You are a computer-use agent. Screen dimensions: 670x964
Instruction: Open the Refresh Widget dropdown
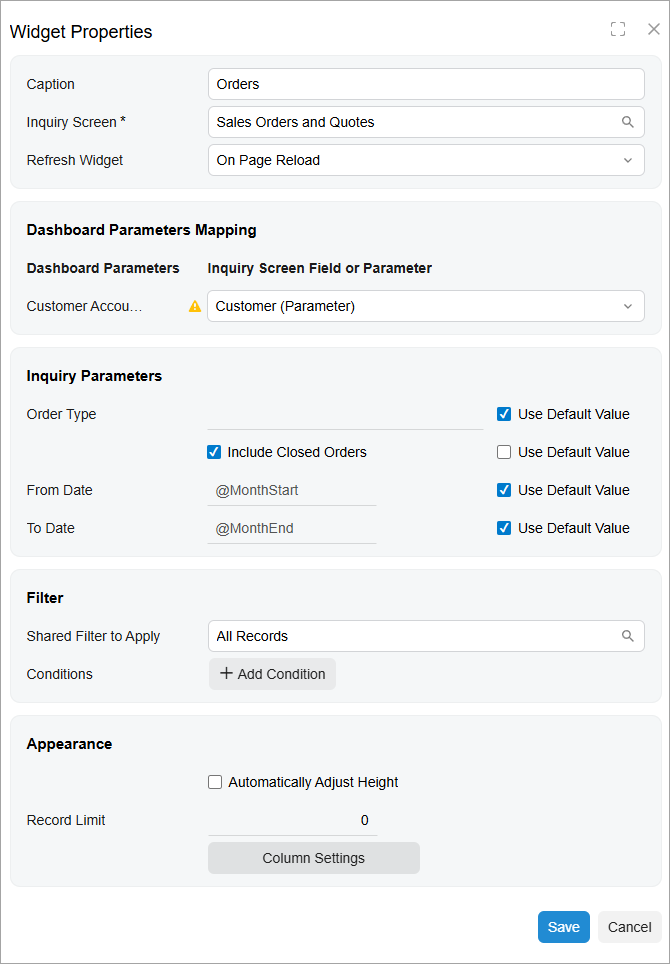(426, 160)
